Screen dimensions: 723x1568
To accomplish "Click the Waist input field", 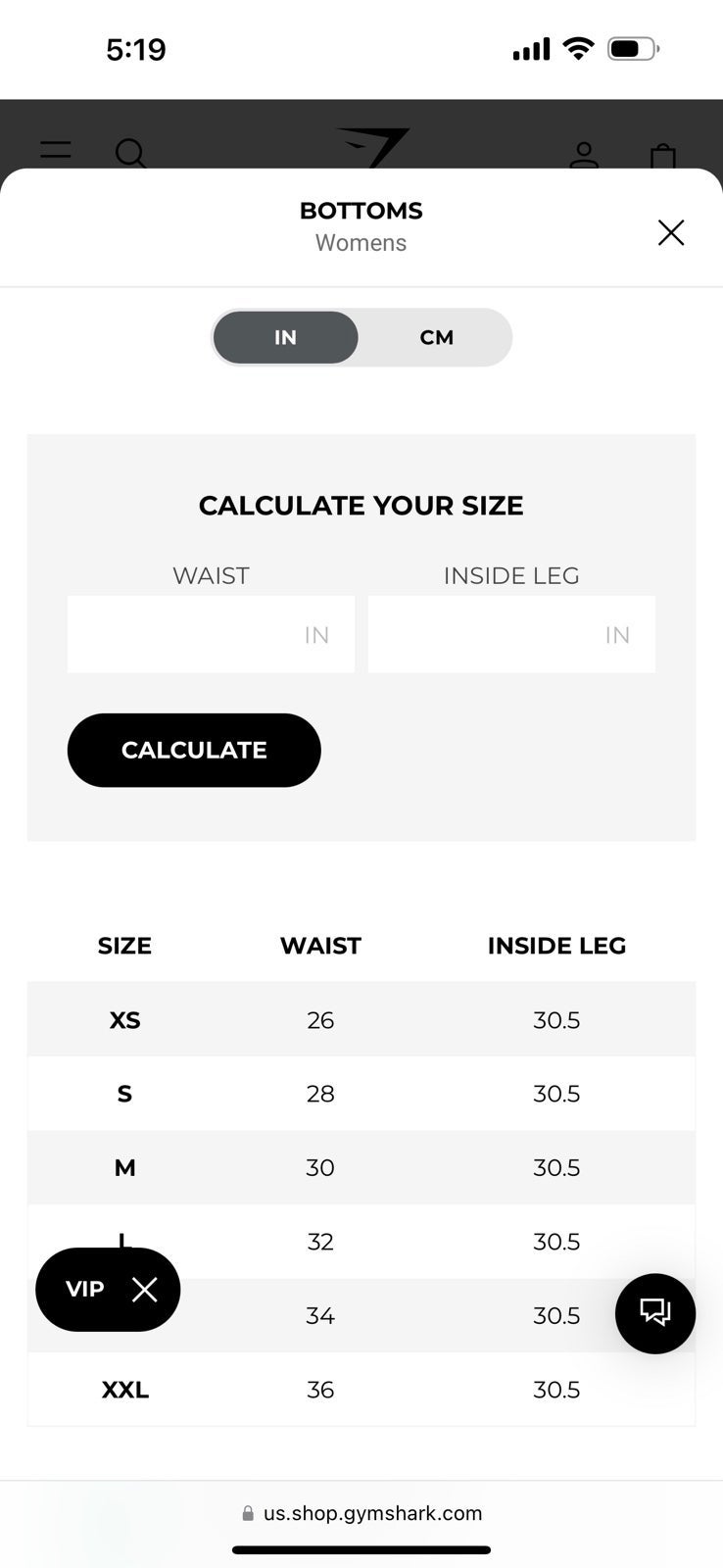I will click(x=211, y=634).
